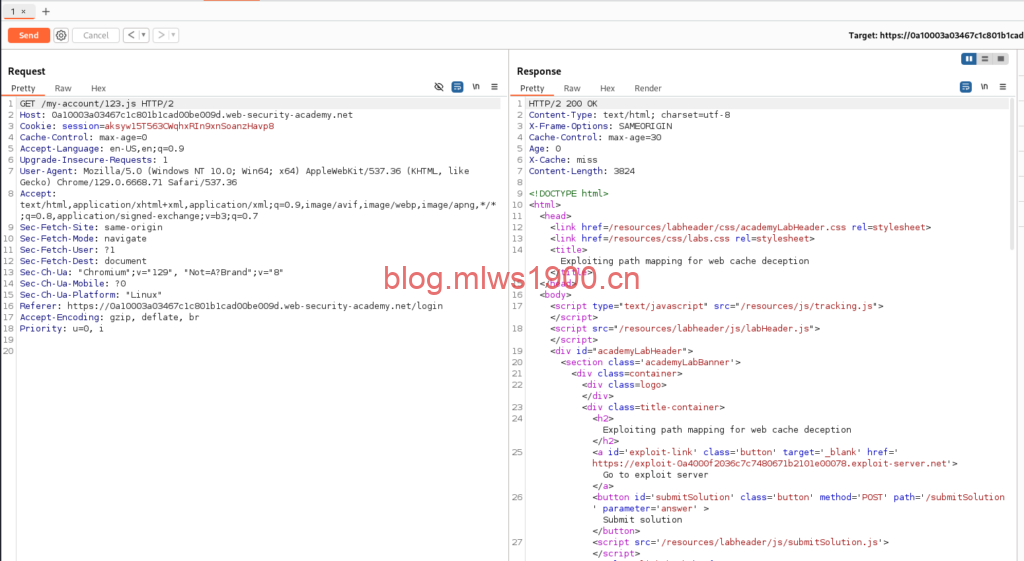The height and width of the screenshot is (561, 1024).
Task: Open history dropdown next to back arrow
Action: (x=144, y=35)
